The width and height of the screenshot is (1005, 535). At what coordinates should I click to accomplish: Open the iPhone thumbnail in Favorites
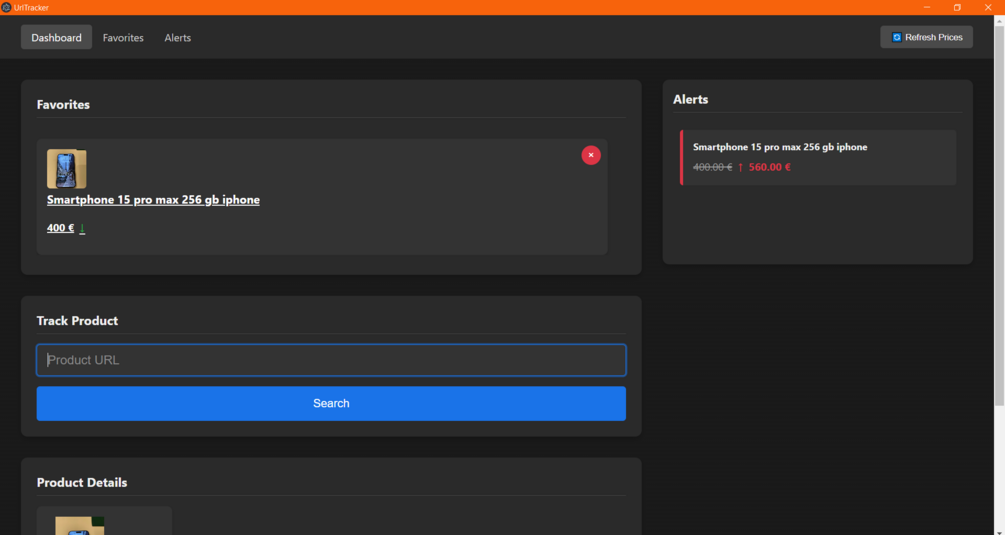pos(67,169)
